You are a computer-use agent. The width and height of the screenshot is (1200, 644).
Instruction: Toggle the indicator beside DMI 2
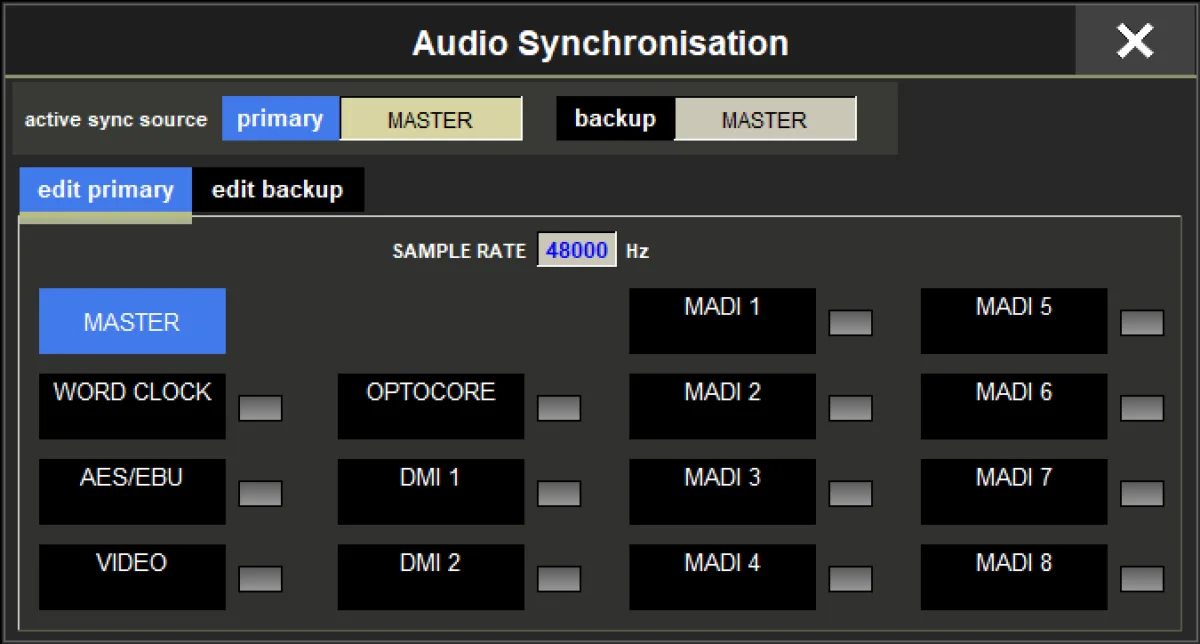coord(559,579)
